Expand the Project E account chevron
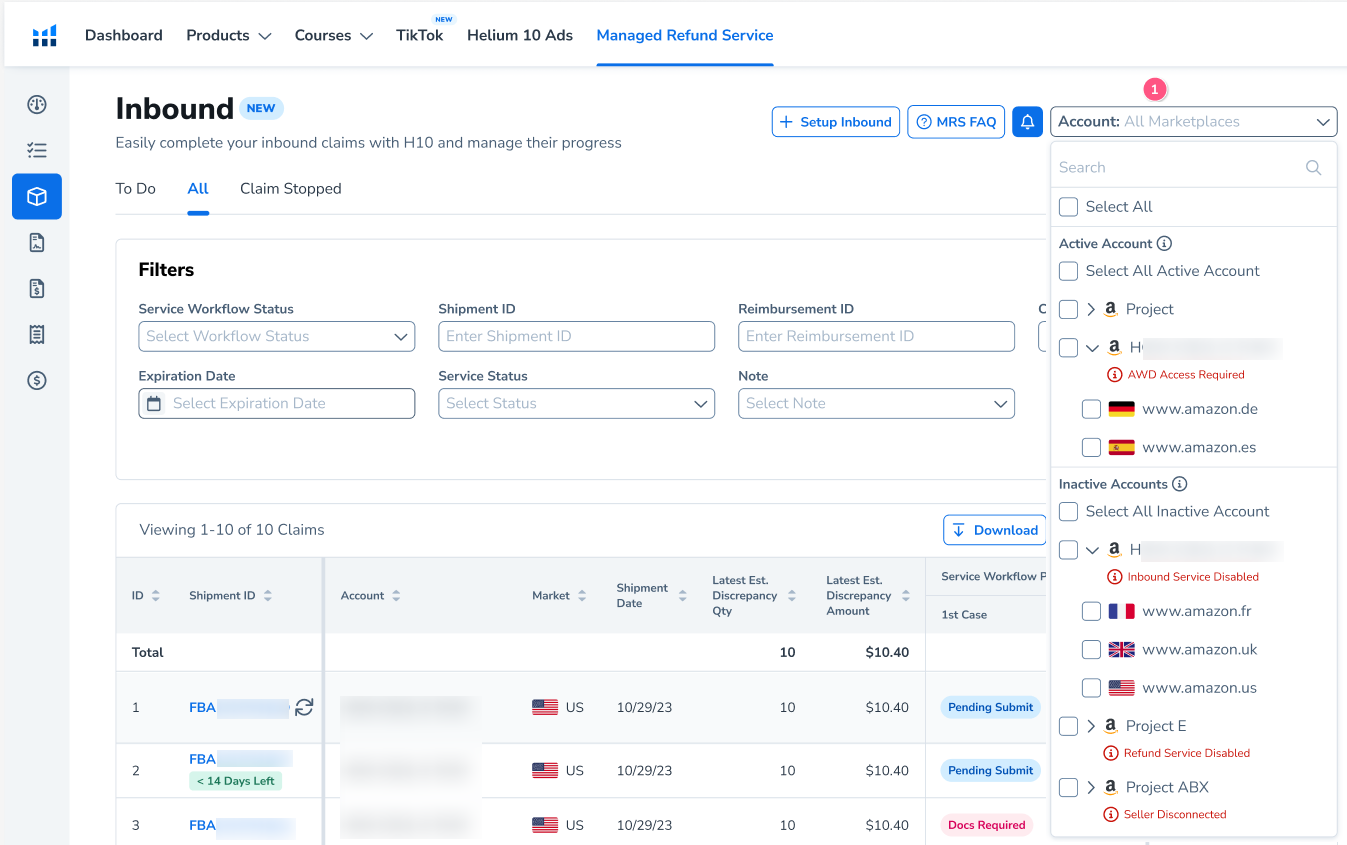1347x845 pixels. [1091, 726]
